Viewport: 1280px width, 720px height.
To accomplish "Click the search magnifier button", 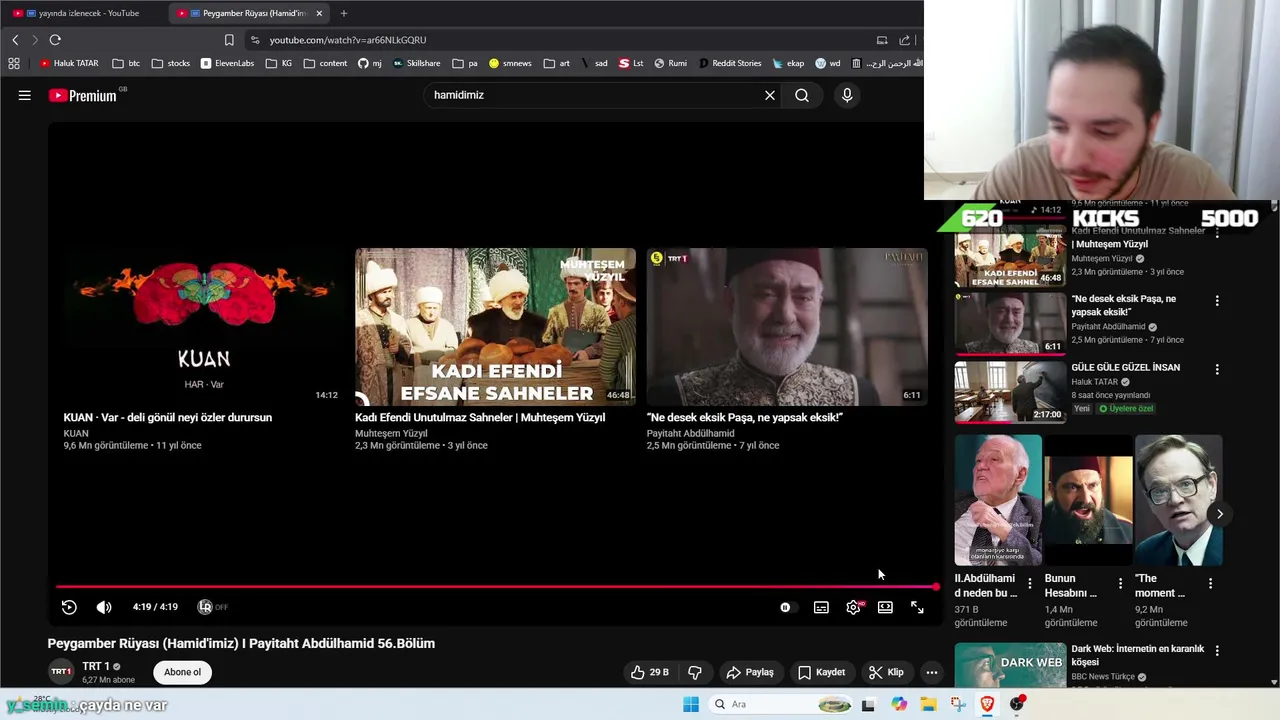I will tap(802, 95).
